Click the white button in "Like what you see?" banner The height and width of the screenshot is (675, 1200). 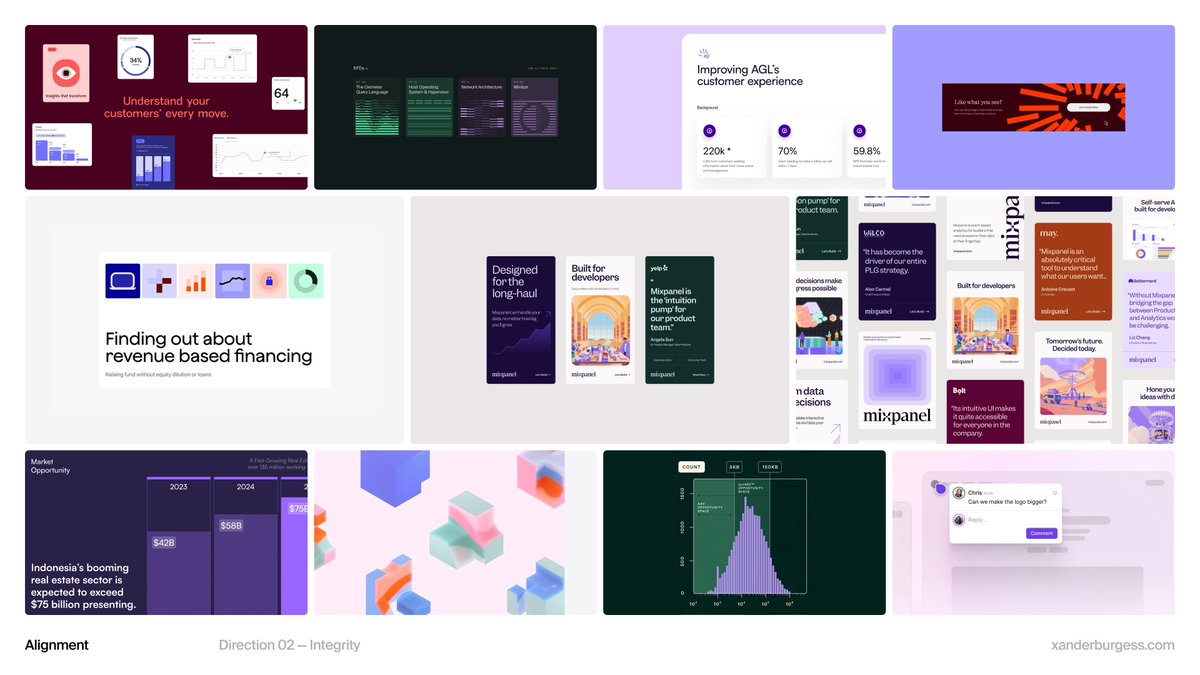[x=1088, y=106]
